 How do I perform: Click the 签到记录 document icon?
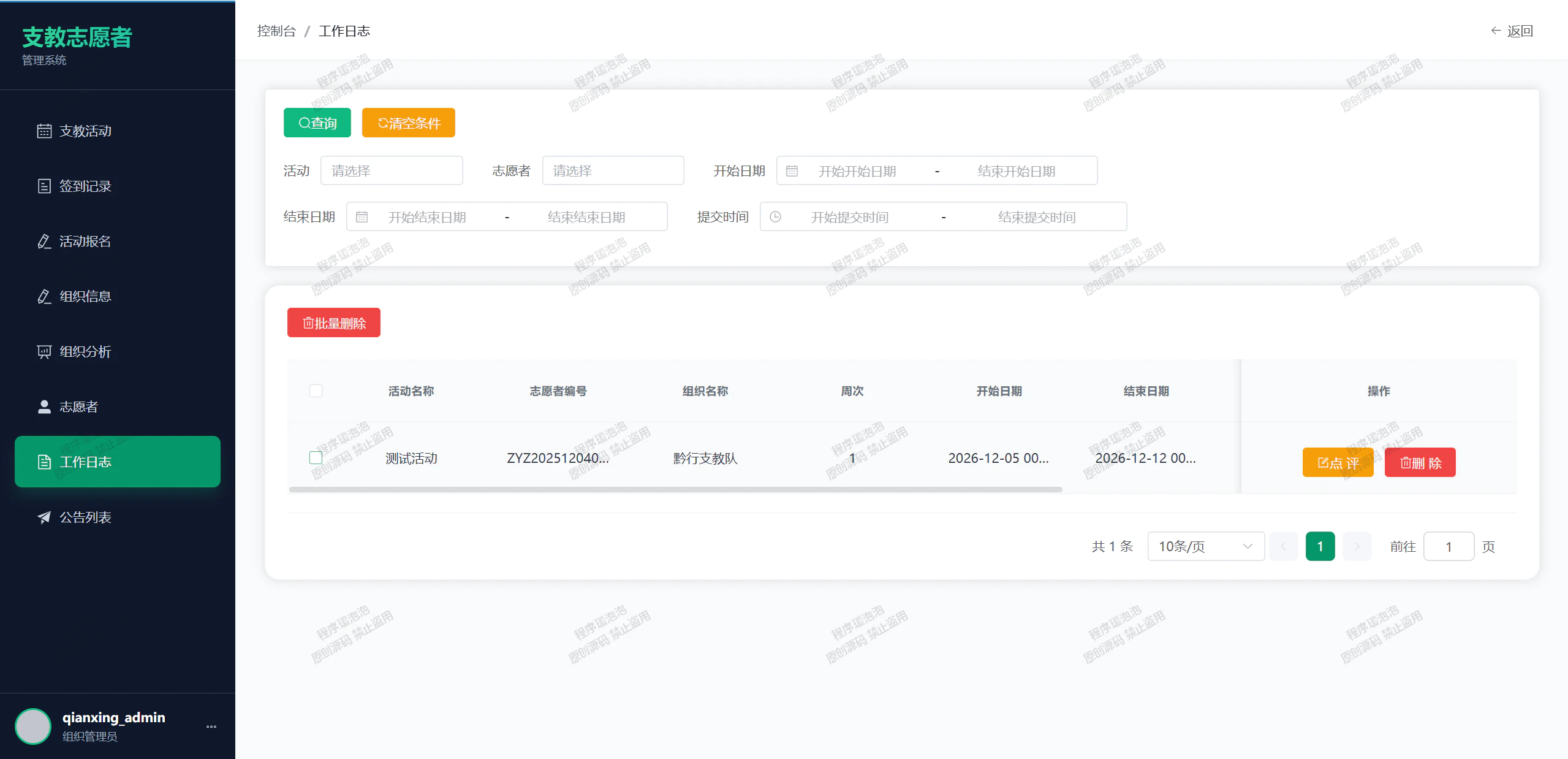(44, 186)
